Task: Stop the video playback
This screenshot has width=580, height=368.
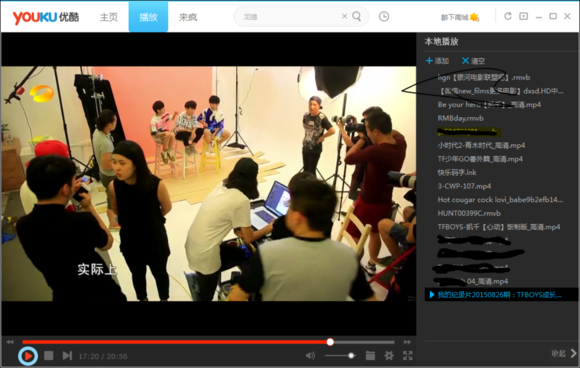Action: (48, 356)
